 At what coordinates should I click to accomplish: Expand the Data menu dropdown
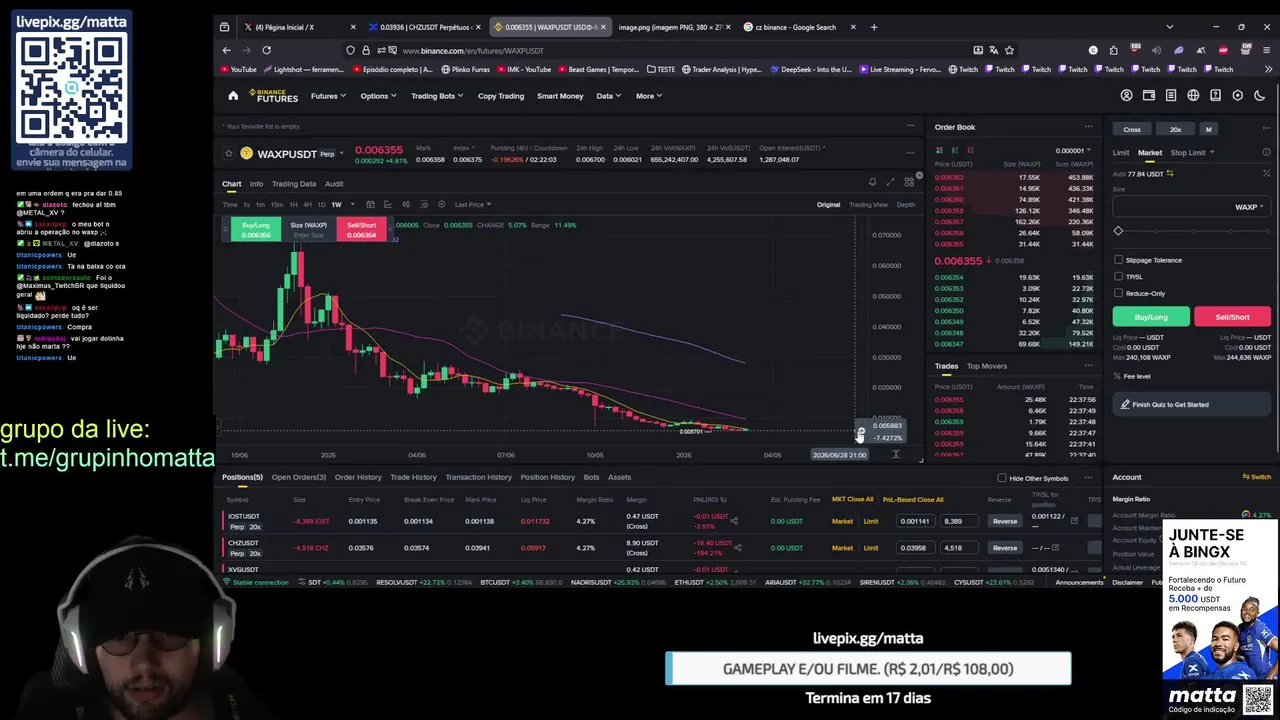click(608, 96)
